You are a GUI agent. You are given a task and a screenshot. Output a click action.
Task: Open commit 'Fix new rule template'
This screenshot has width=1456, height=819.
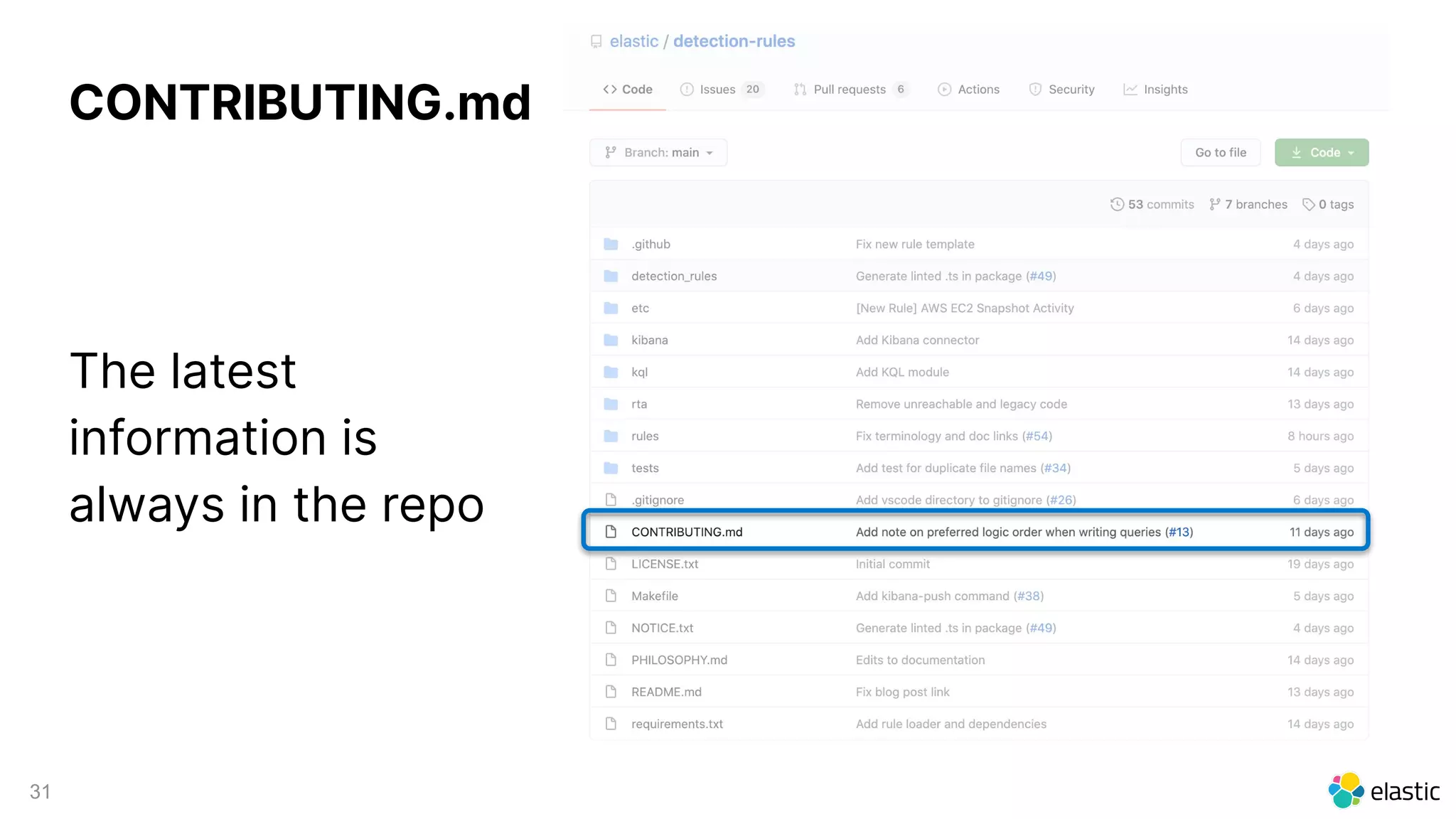click(x=915, y=244)
